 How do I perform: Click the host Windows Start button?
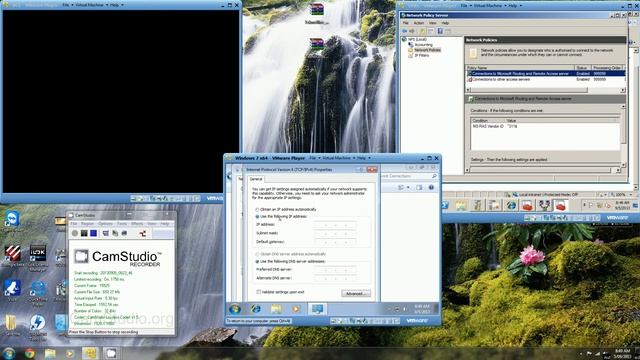click(9, 353)
